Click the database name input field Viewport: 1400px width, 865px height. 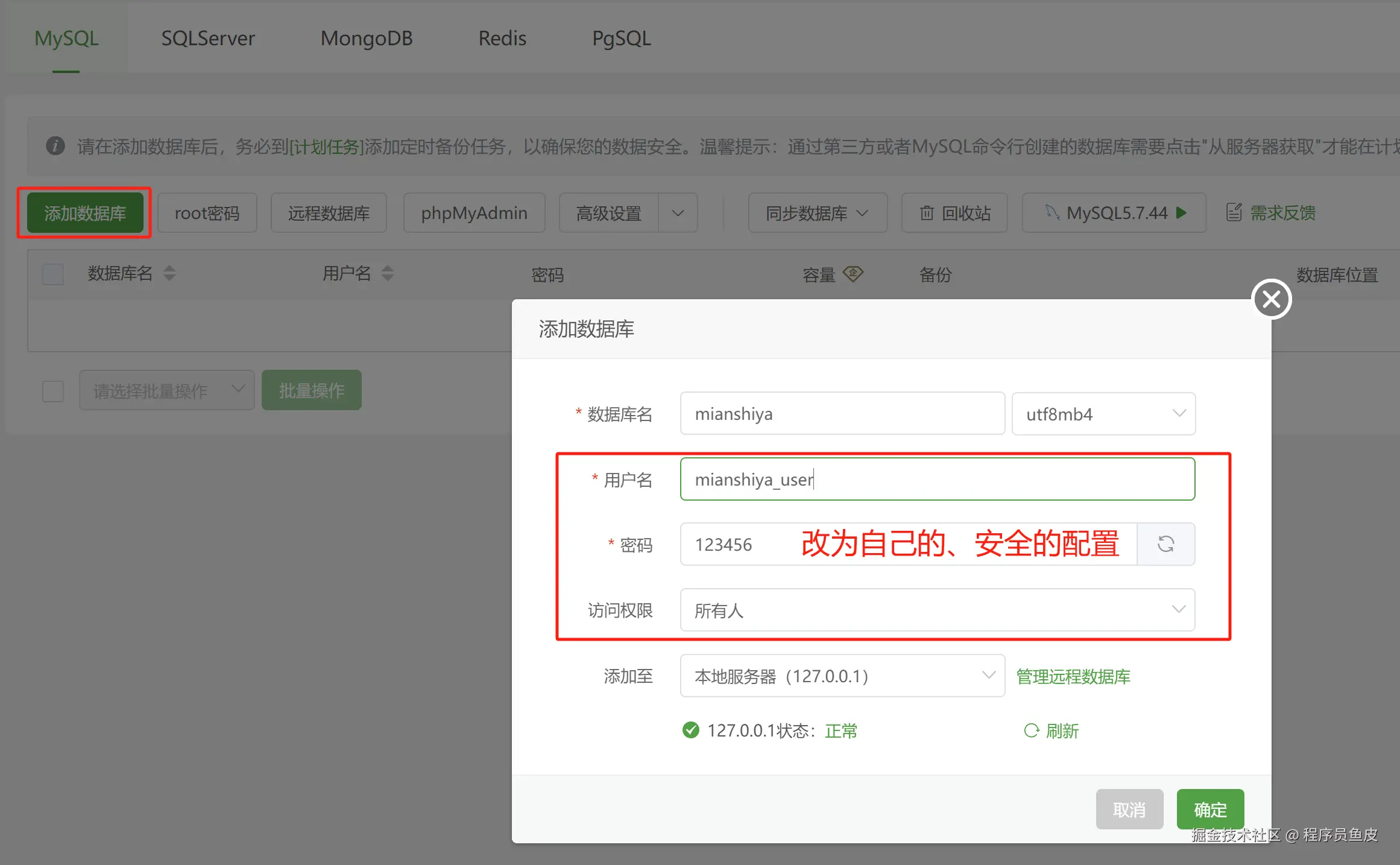click(x=842, y=414)
